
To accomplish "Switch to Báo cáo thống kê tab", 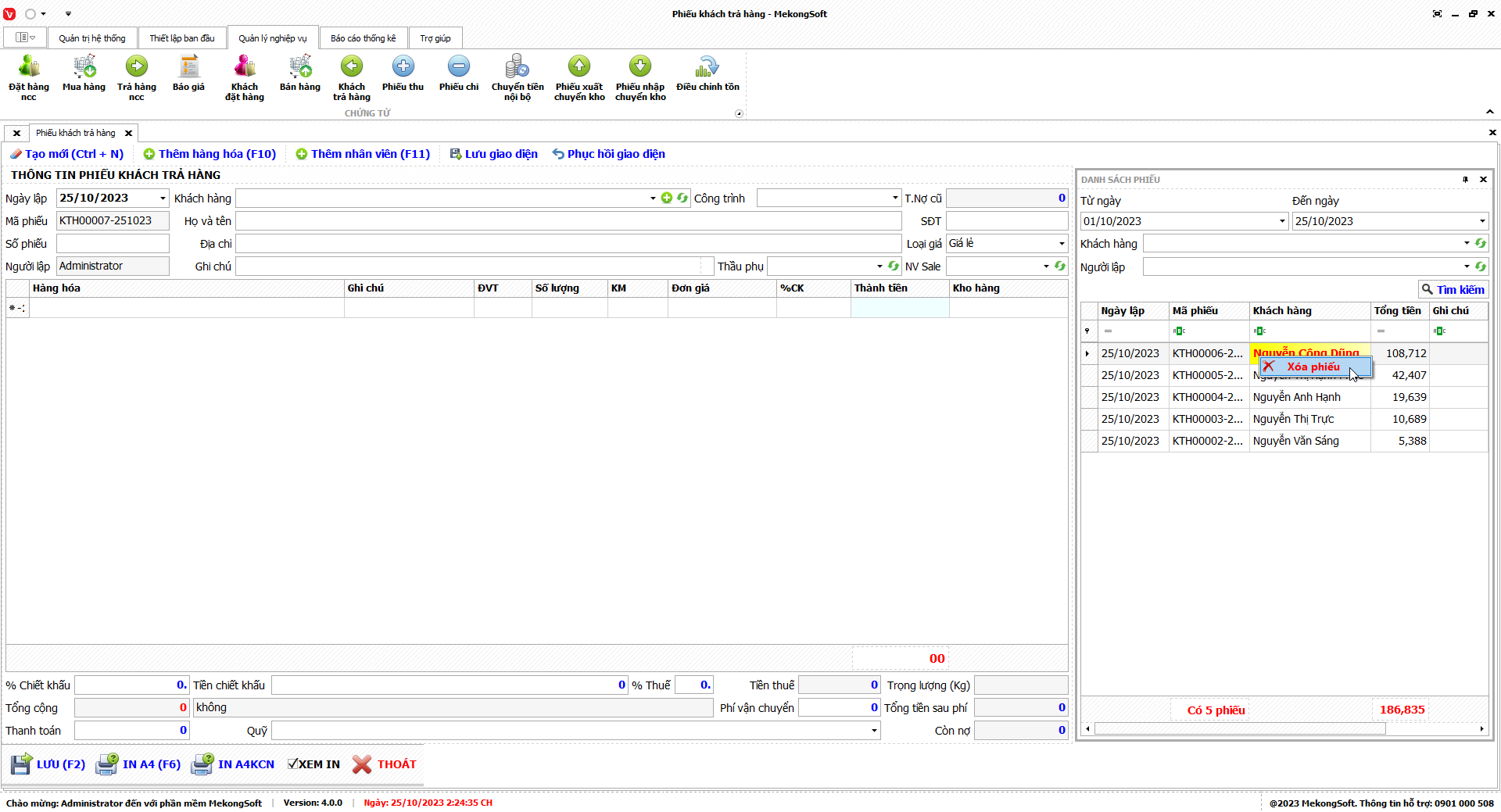I will [x=363, y=38].
